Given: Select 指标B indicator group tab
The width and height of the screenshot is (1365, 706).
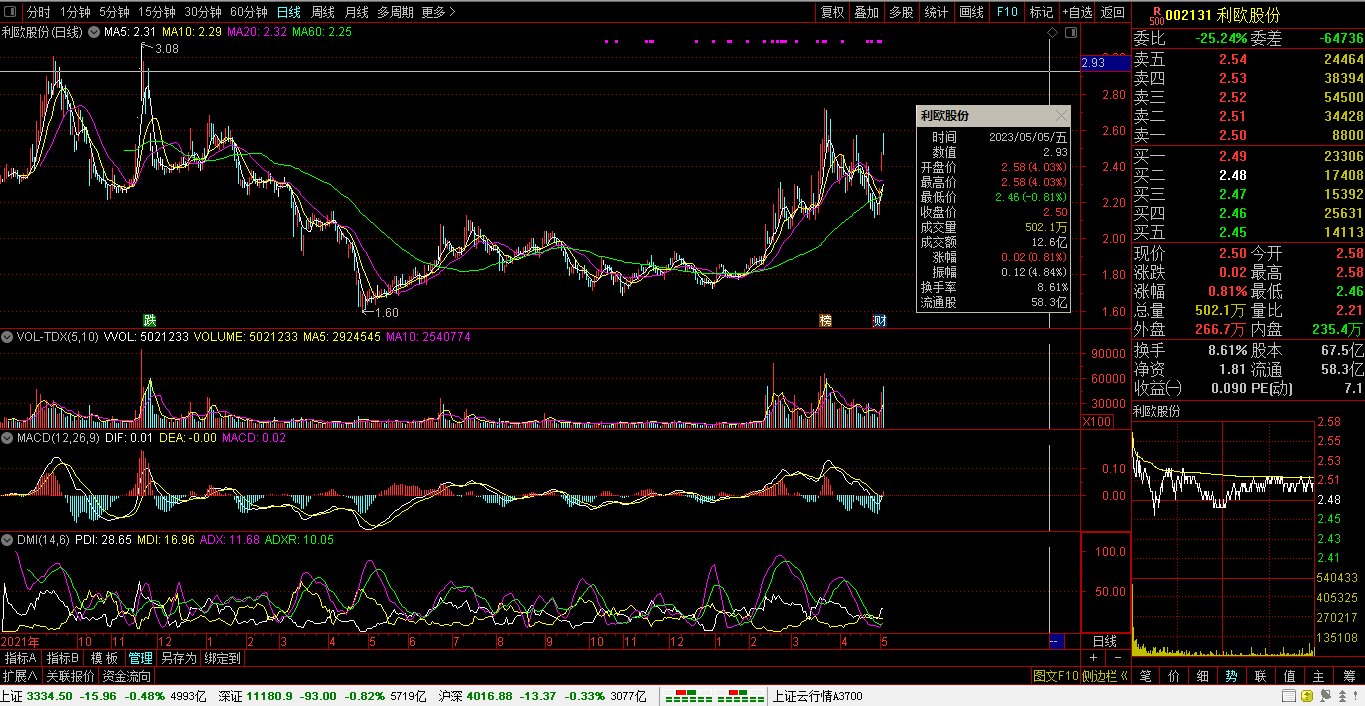Looking at the screenshot, I should click(63, 658).
